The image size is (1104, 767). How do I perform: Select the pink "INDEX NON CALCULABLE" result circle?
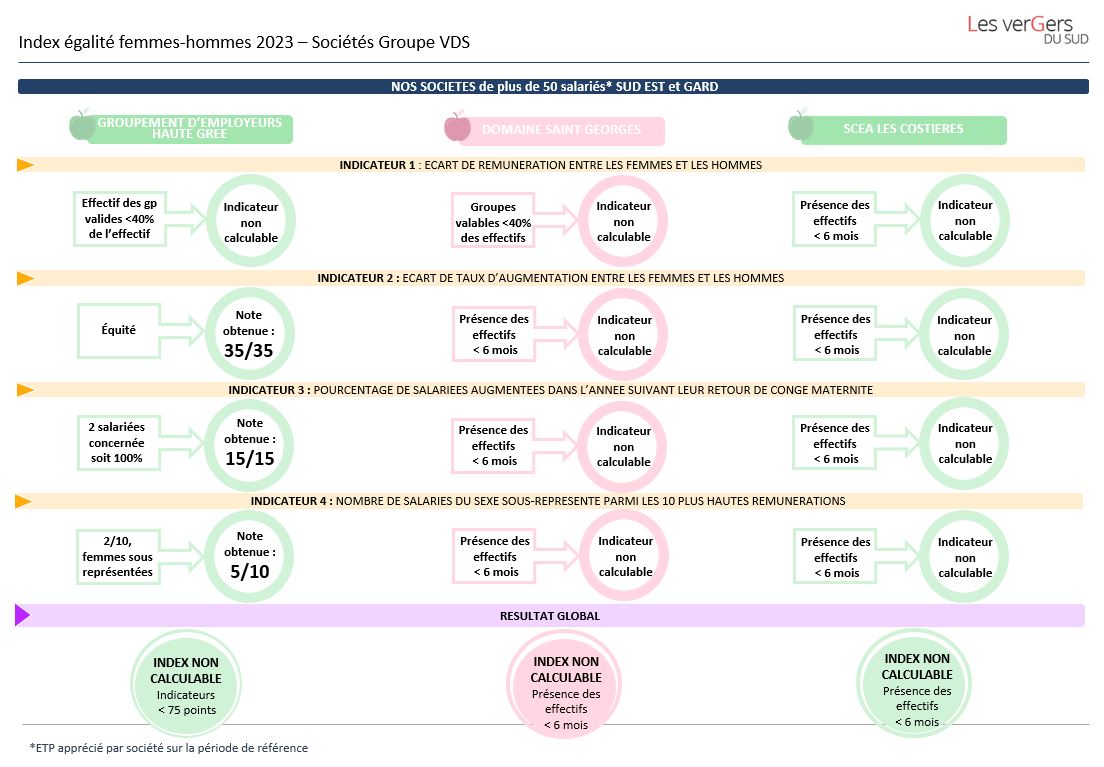point(565,685)
